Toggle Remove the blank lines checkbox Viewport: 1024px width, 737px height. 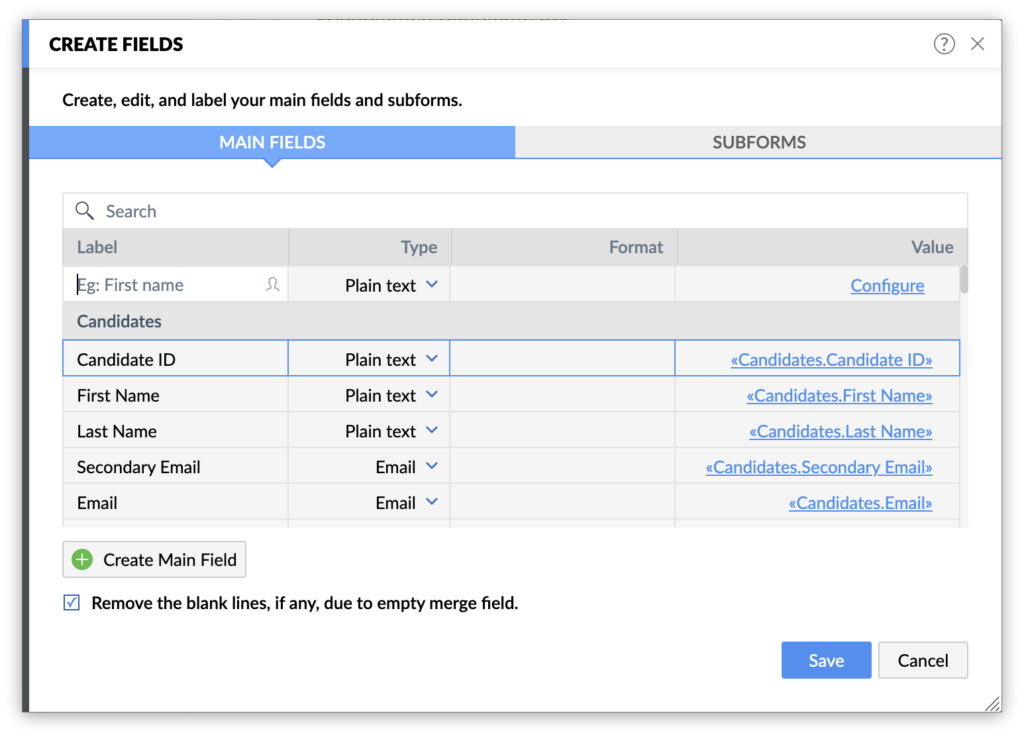pyautogui.click(x=72, y=603)
